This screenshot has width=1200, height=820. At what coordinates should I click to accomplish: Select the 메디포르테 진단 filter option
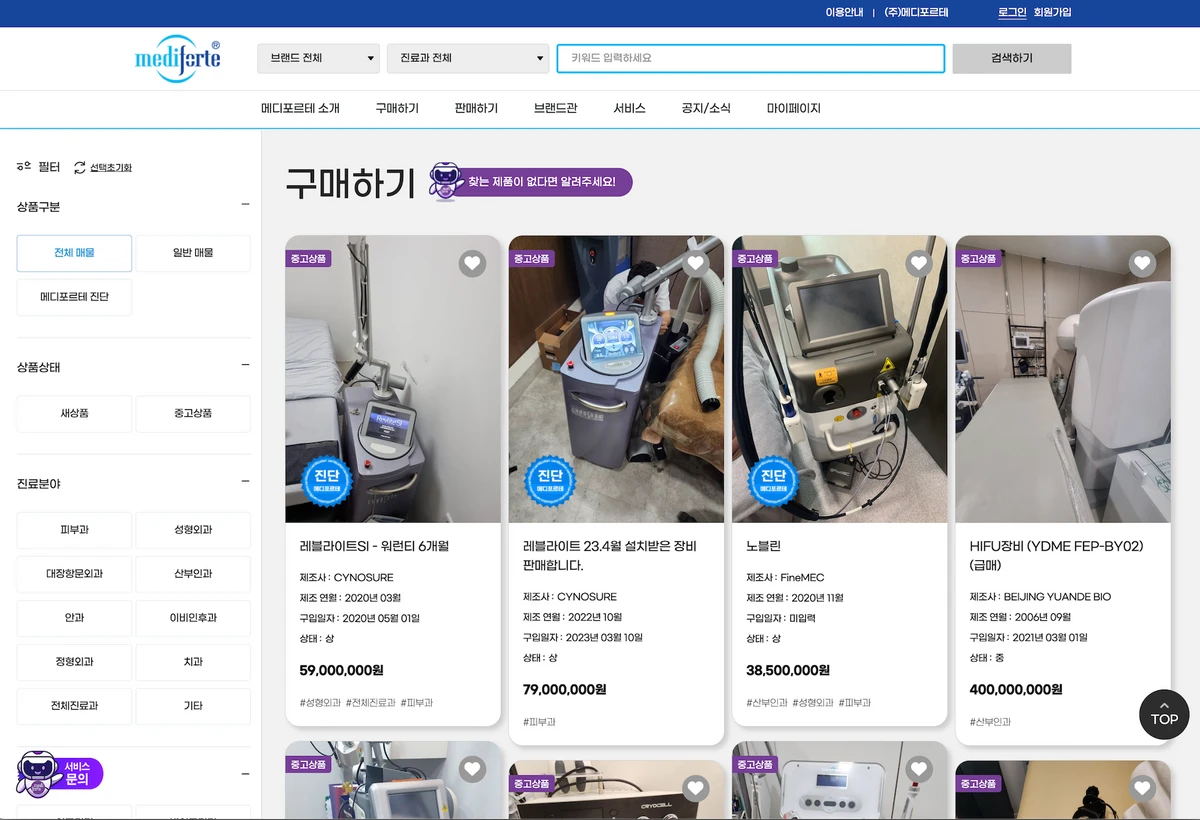pos(74,297)
